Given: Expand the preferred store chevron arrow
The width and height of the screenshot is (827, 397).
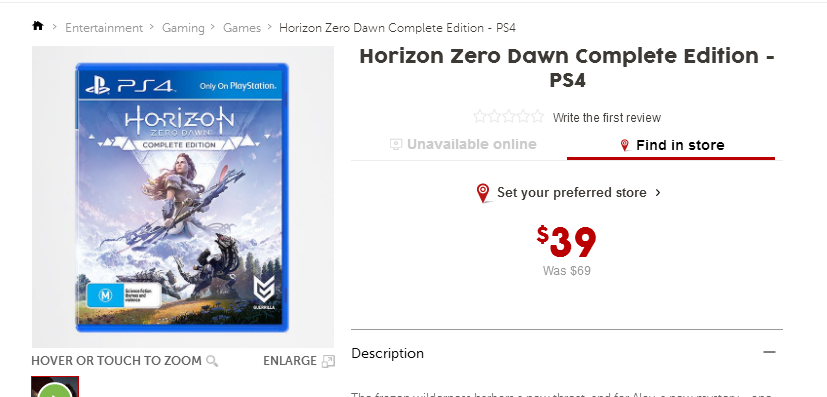Looking at the screenshot, I should point(658,192).
